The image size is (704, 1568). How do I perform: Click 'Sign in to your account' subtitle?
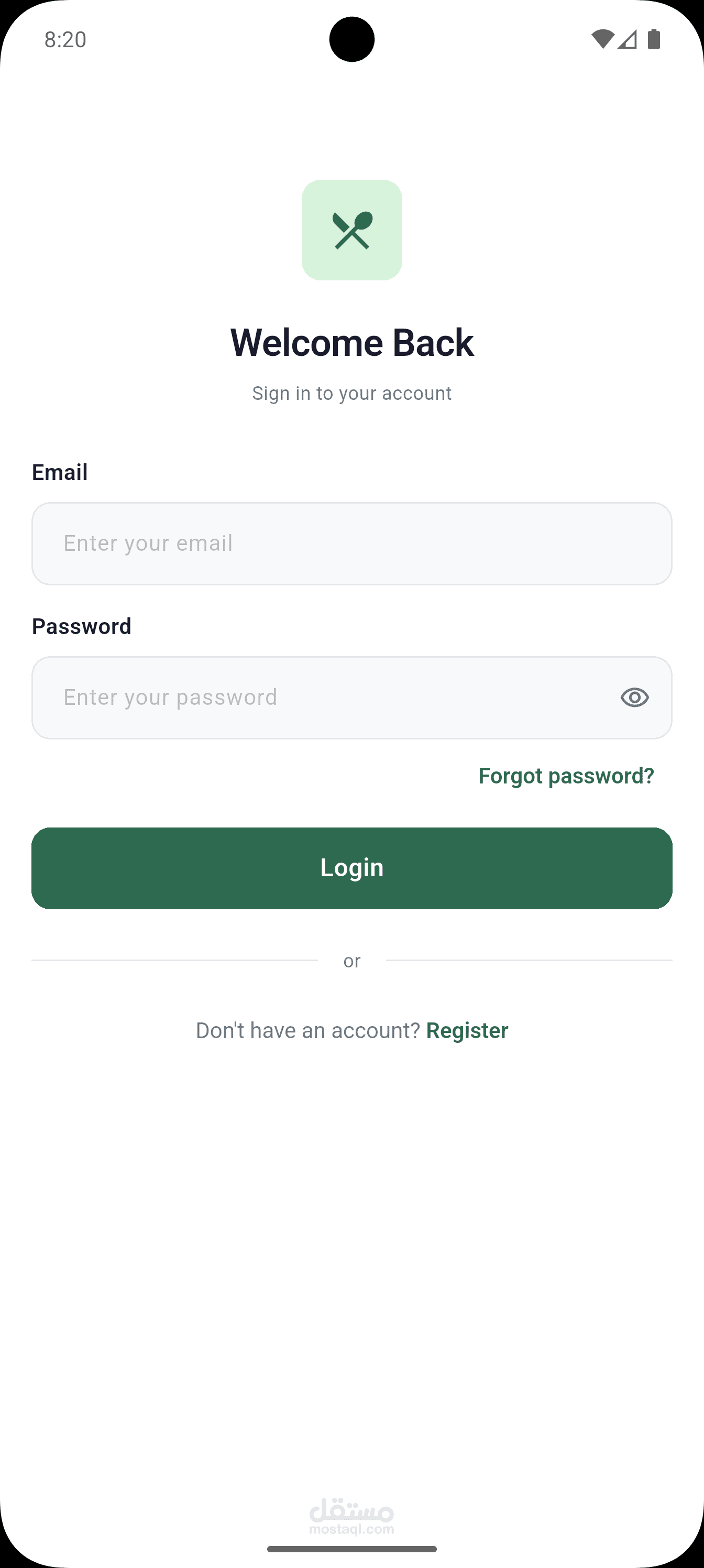coord(351,393)
